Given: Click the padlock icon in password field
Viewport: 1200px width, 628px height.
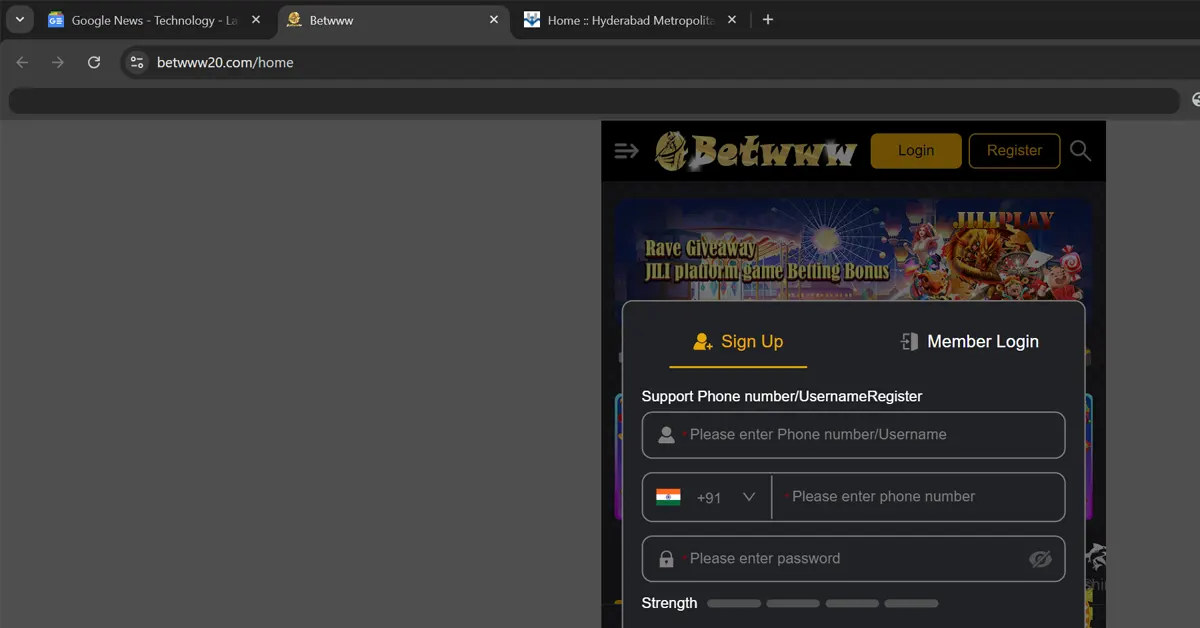Looking at the screenshot, I should 666,559.
